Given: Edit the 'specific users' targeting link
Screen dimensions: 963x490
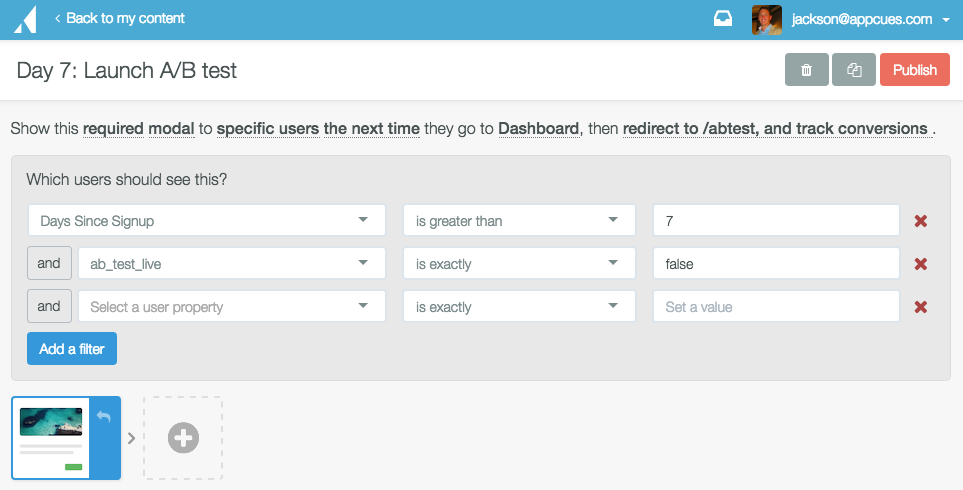Looking at the screenshot, I should pos(268,128).
